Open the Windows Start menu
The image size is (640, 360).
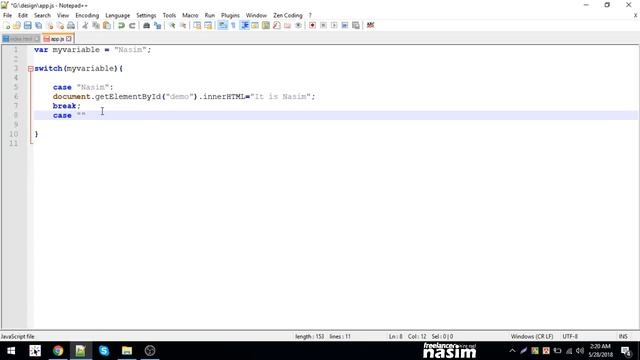pos(11,351)
